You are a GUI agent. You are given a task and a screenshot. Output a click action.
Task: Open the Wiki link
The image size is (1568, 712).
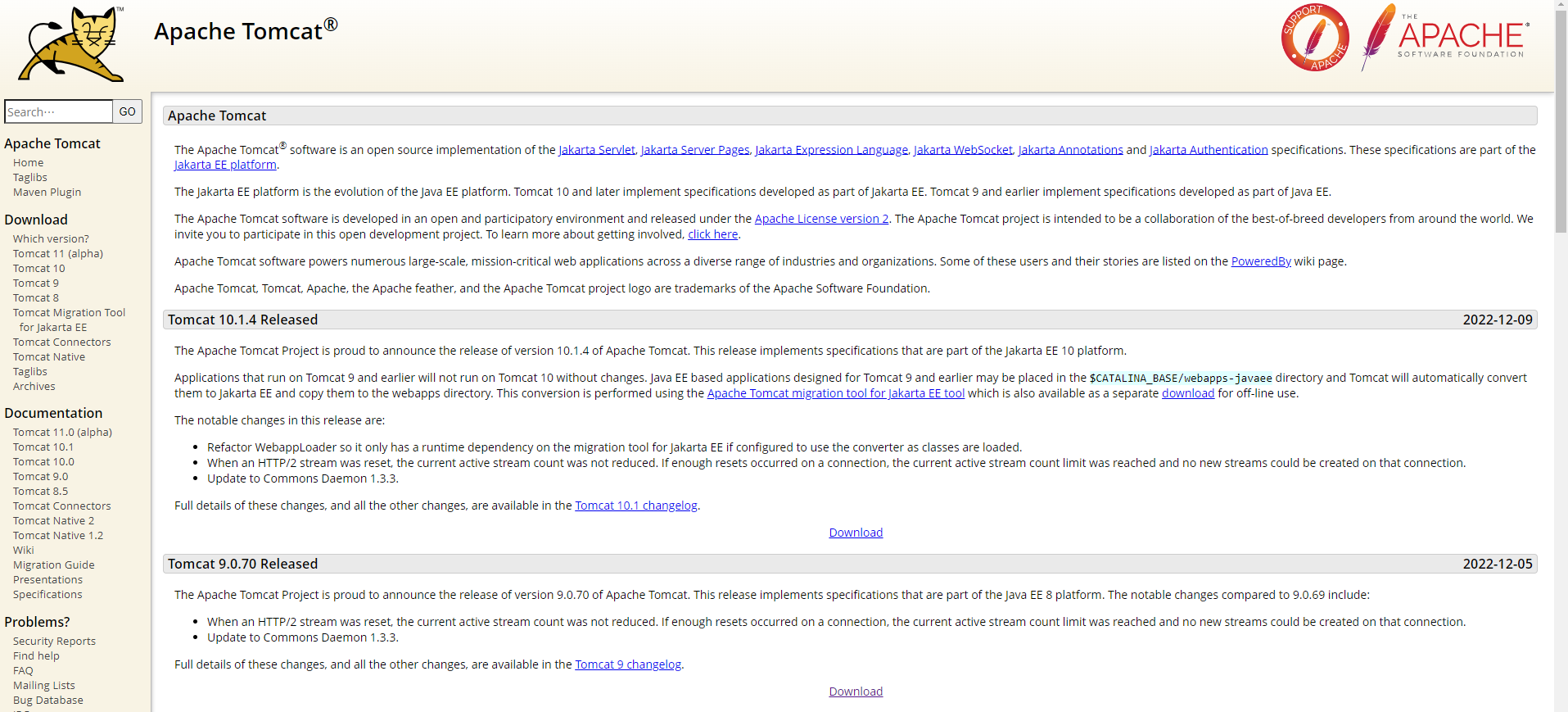click(x=24, y=551)
